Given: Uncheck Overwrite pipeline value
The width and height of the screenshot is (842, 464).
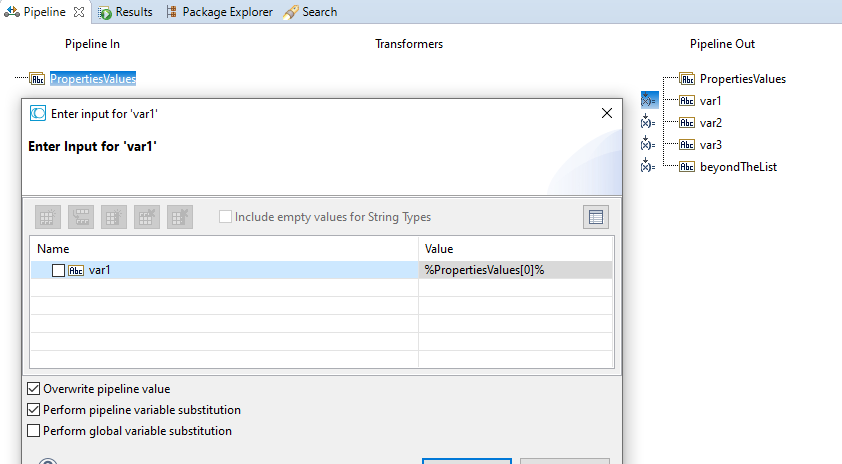Looking at the screenshot, I should point(33,389).
